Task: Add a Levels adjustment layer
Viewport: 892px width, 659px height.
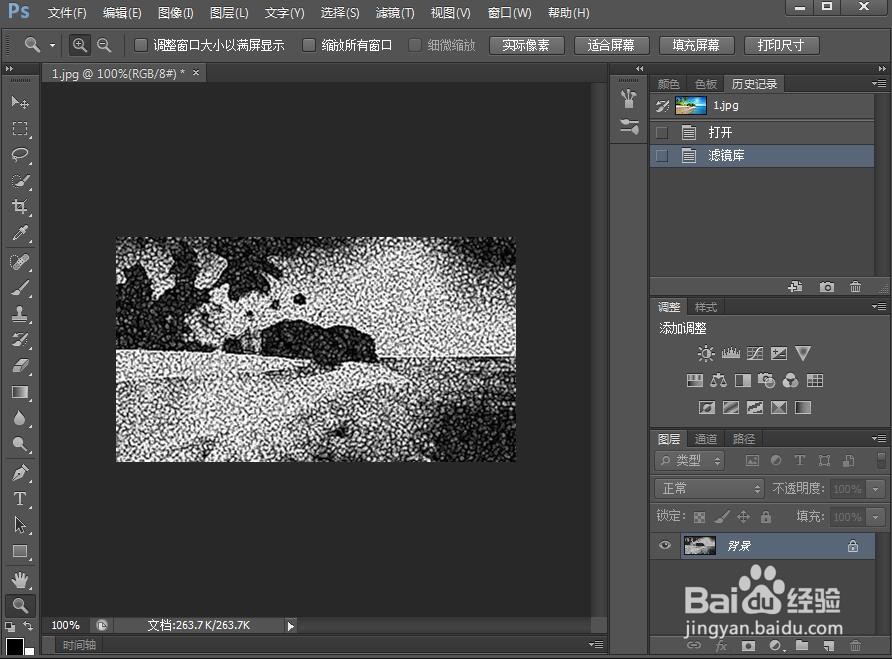Action: [x=730, y=353]
